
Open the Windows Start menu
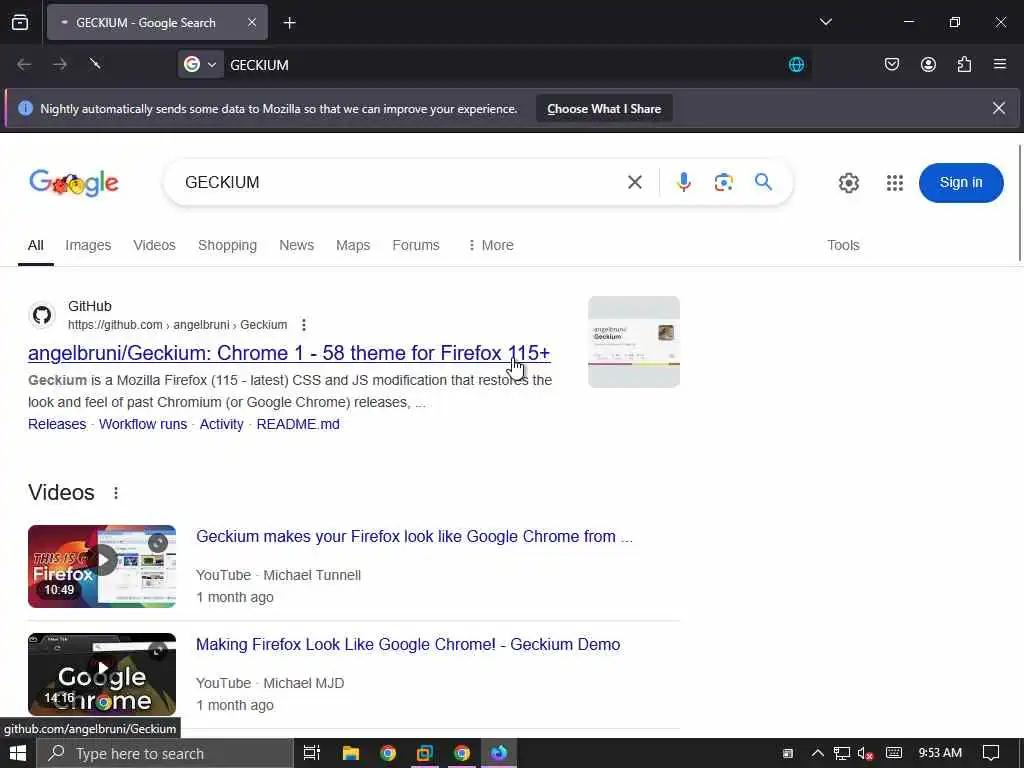click(18, 753)
